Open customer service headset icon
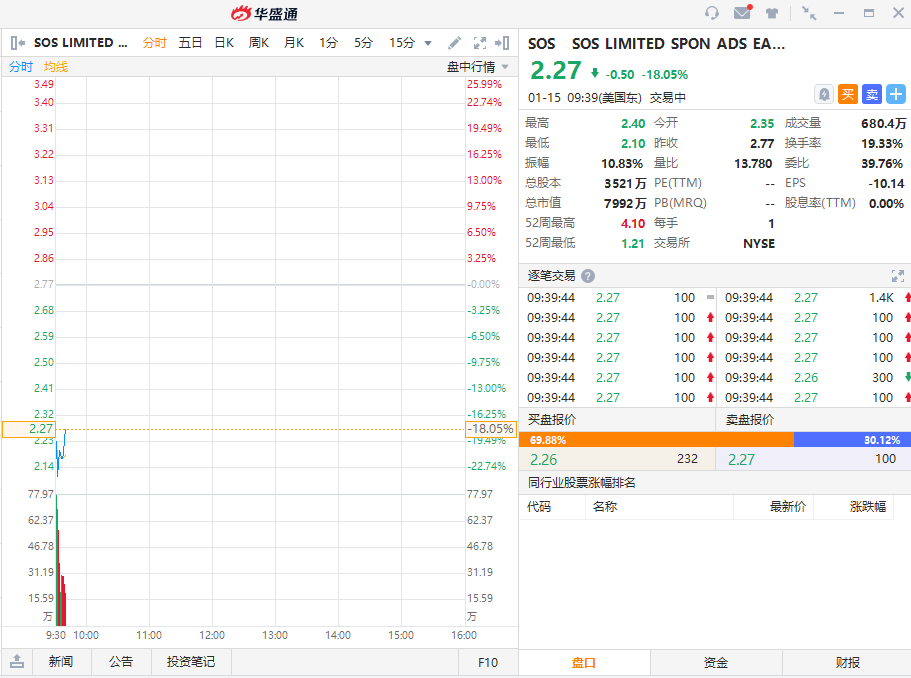This screenshot has width=911, height=678. point(712,13)
